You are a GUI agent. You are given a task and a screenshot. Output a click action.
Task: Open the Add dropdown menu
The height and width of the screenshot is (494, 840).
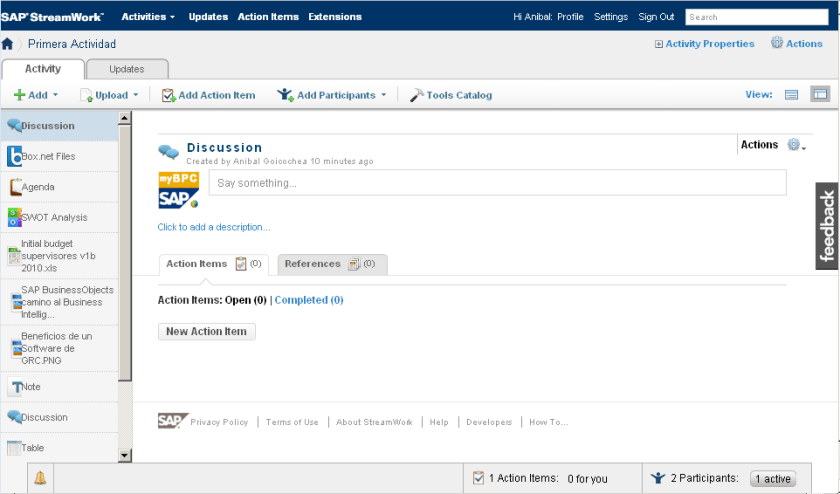(36, 95)
